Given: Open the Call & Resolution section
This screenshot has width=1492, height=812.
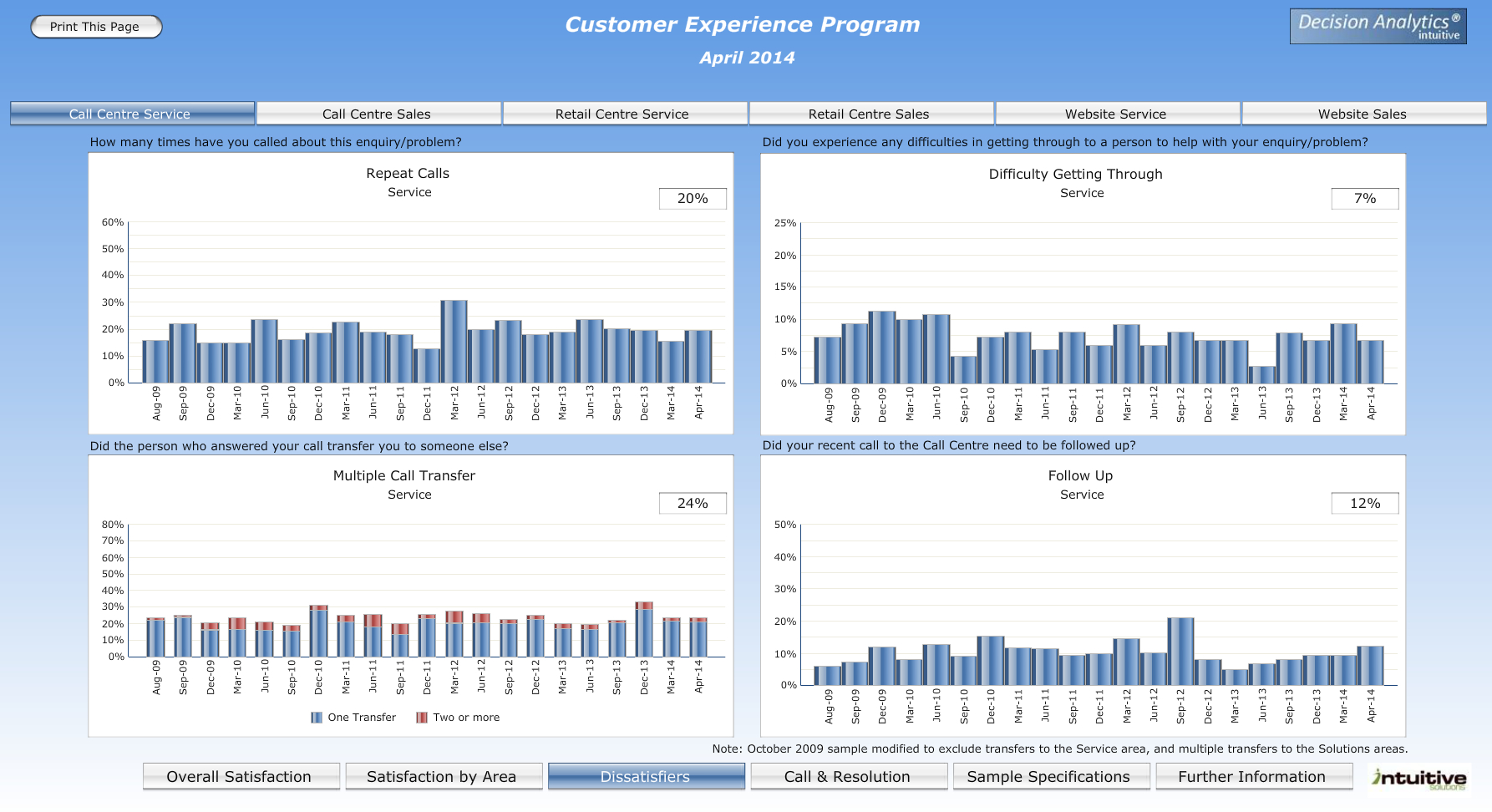Looking at the screenshot, I should tap(848, 777).
